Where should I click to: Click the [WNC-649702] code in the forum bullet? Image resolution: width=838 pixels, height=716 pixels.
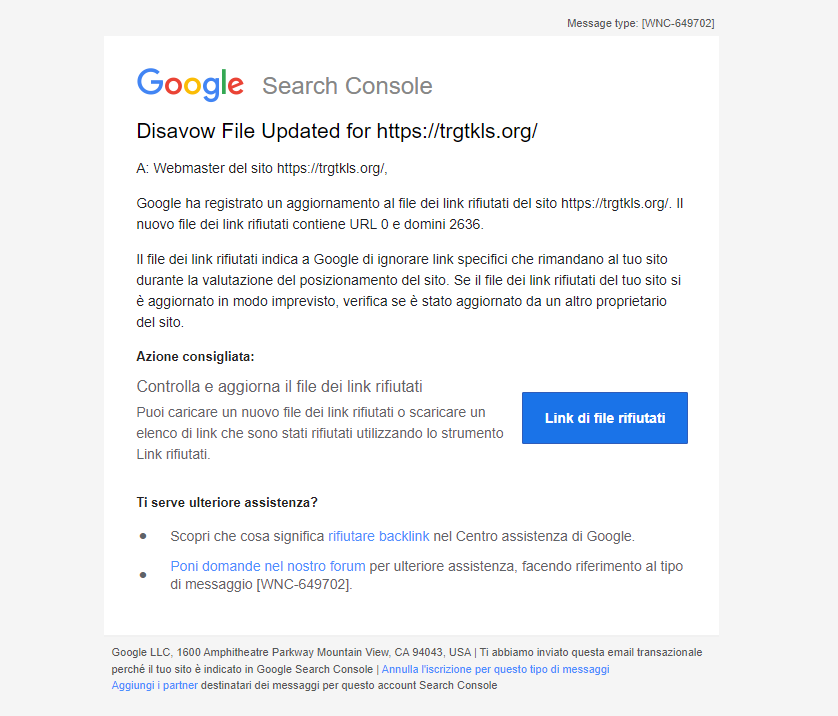304,584
